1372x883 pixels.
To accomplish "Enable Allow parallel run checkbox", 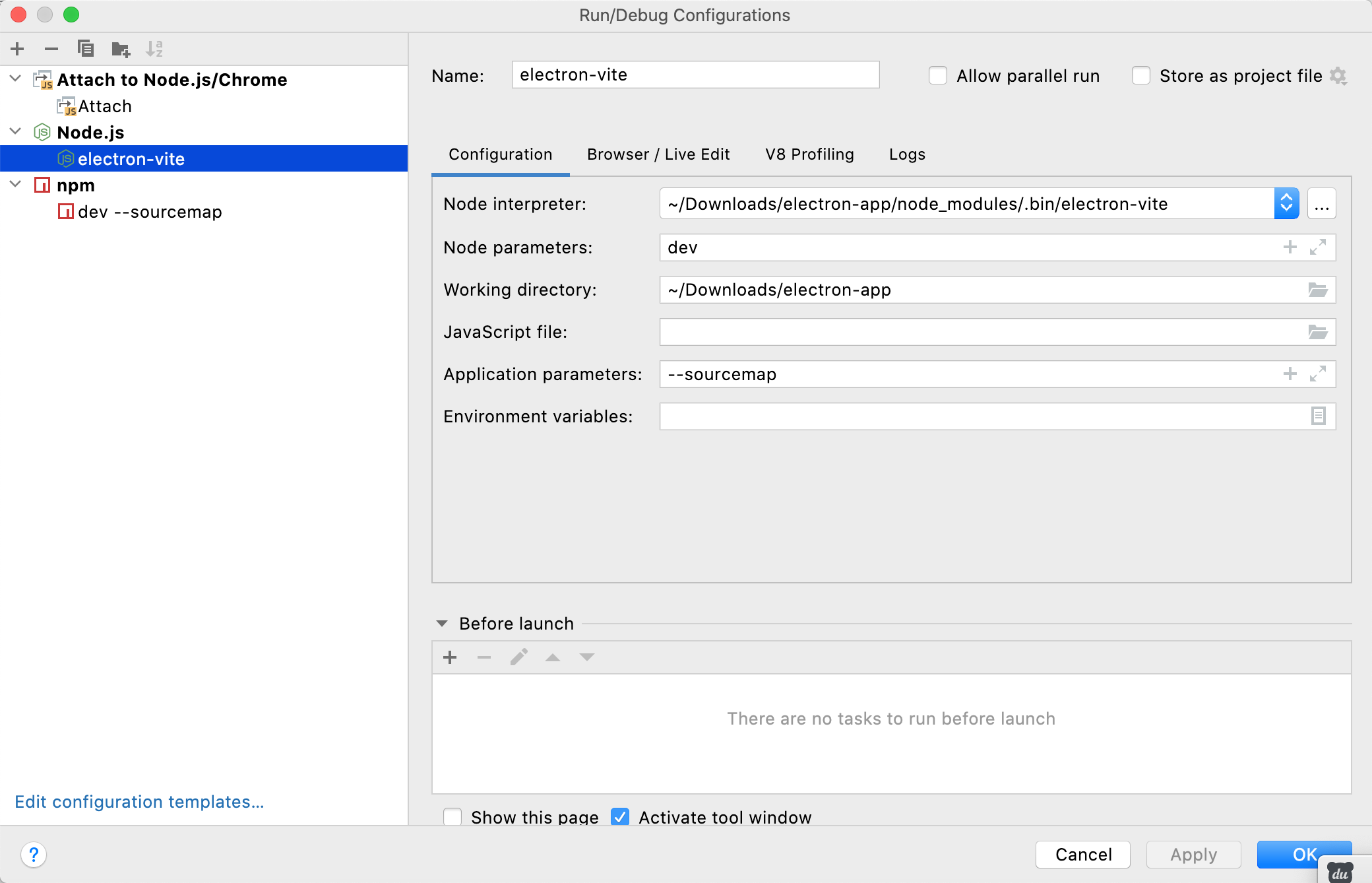I will (938, 76).
